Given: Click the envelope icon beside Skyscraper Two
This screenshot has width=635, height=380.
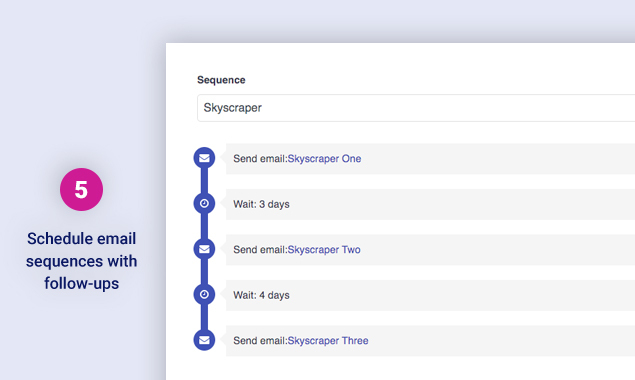Looking at the screenshot, I should pyautogui.click(x=204, y=249).
